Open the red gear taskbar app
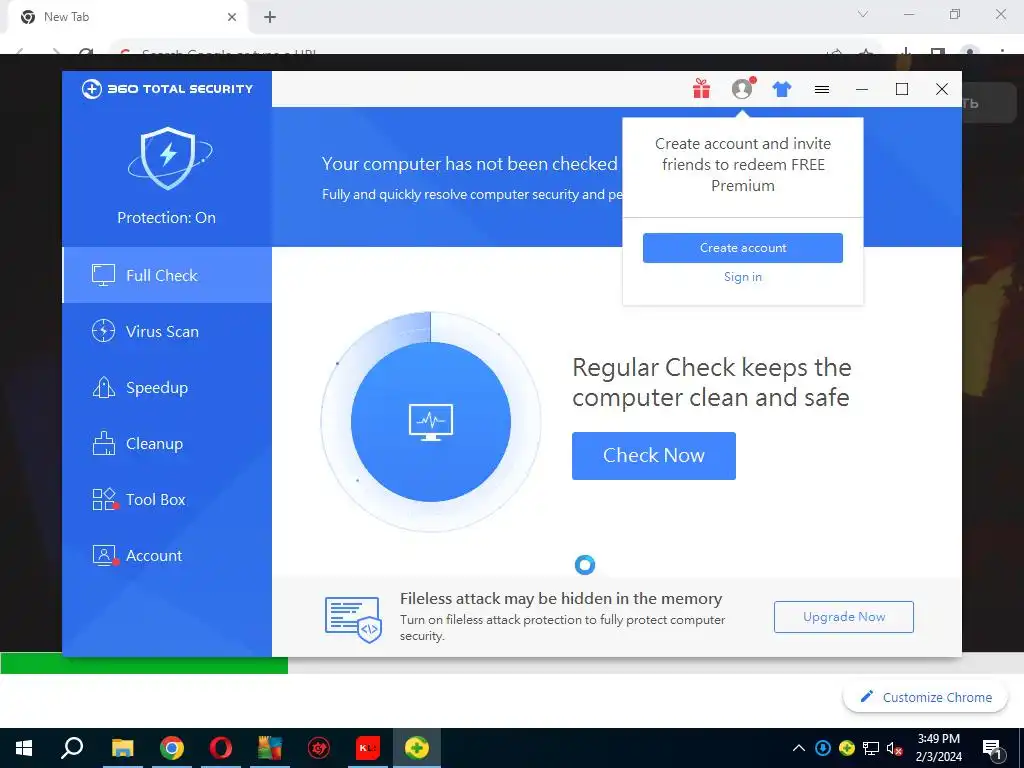 tap(319, 748)
